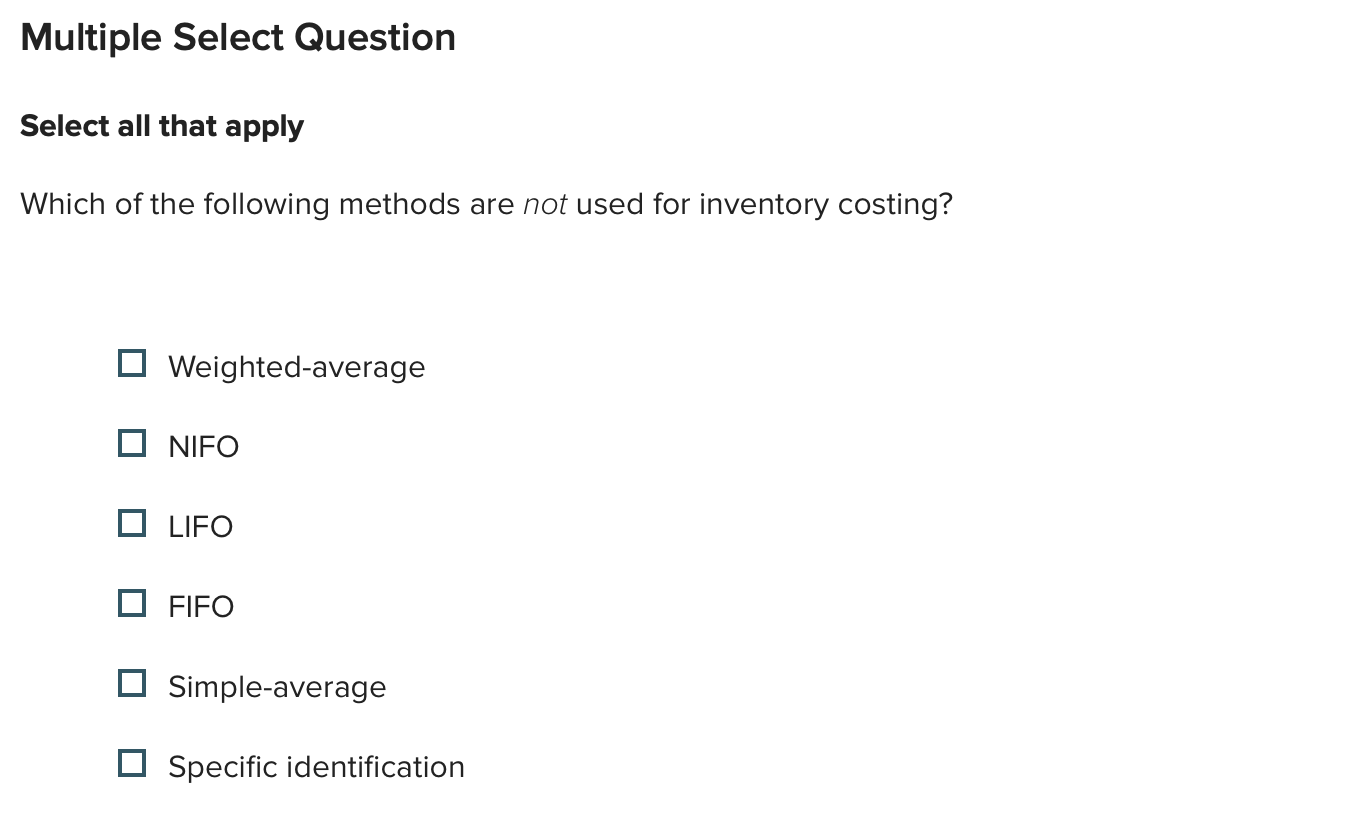Click the Multiple Select Question heading
Image resolution: width=1352 pixels, height=840 pixels.
click(238, 37)
